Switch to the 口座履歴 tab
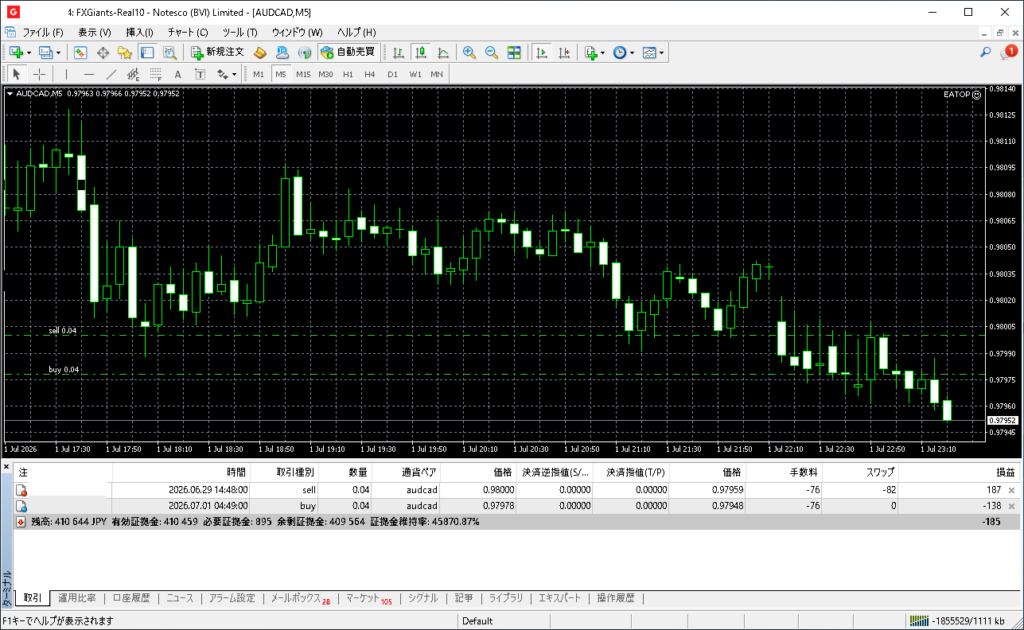 131,598
